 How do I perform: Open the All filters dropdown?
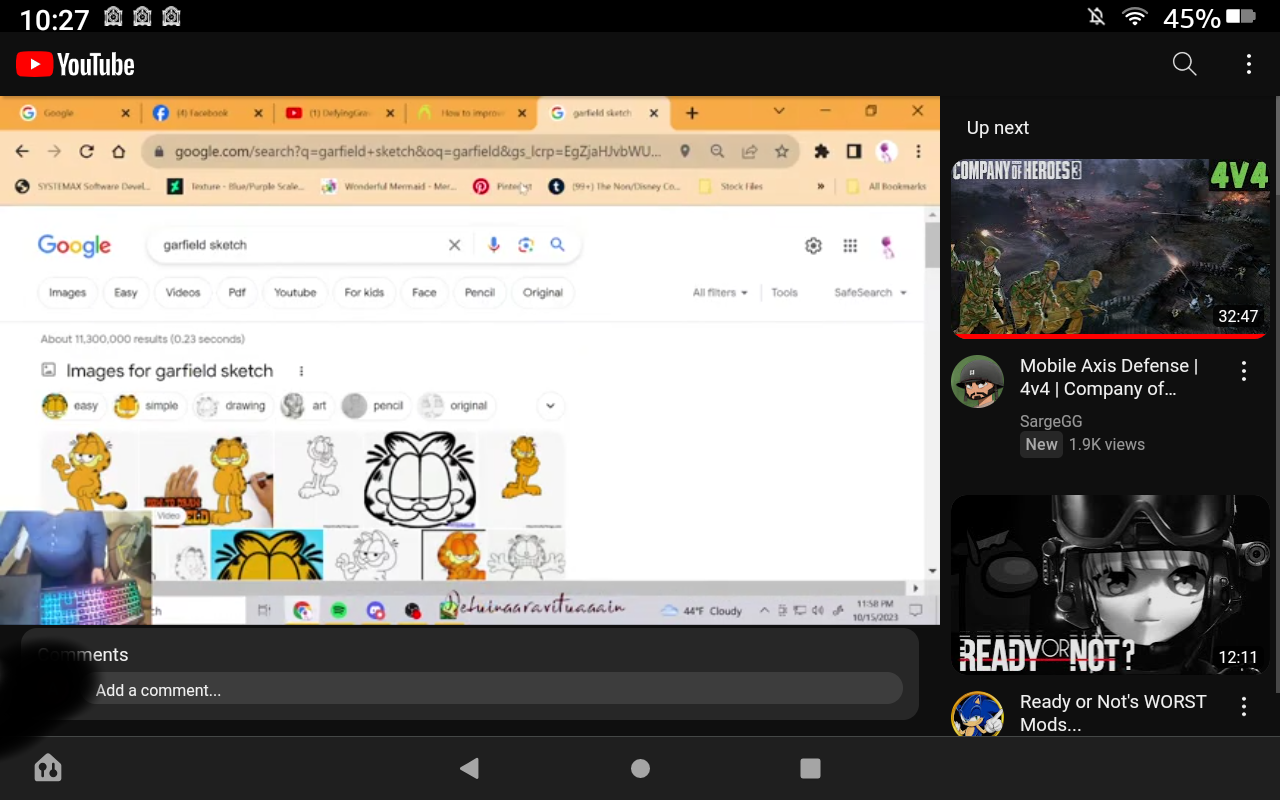click(720, 293)
